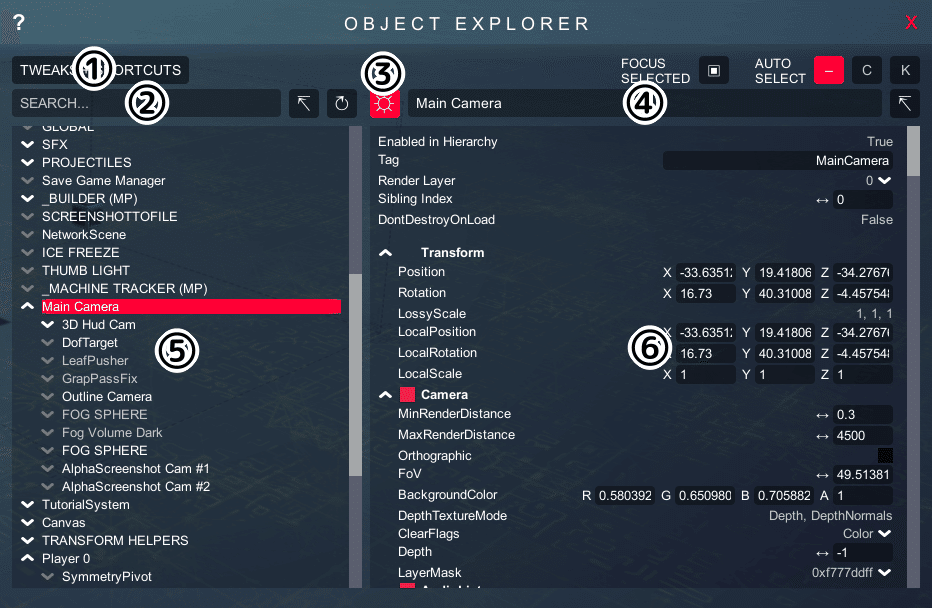Collapse the Transform section

385,253
